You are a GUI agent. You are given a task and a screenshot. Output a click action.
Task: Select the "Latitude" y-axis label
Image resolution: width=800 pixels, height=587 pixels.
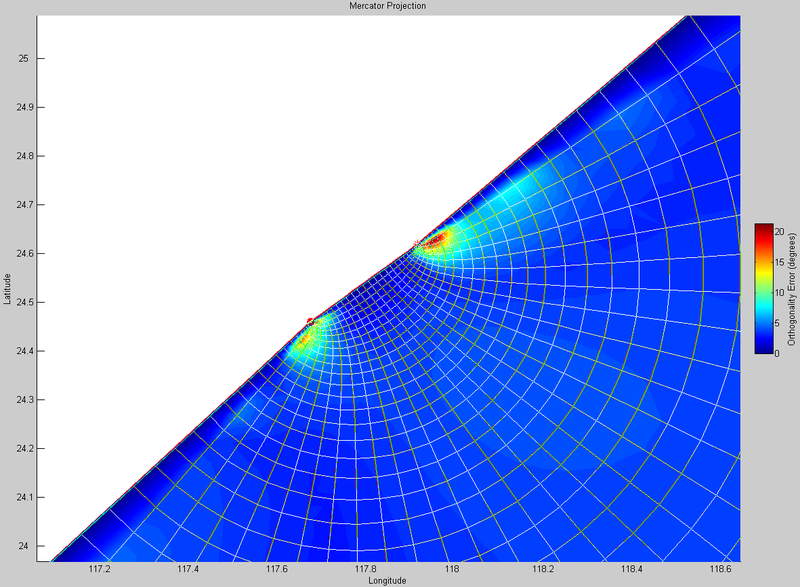(x=7, y=289)
